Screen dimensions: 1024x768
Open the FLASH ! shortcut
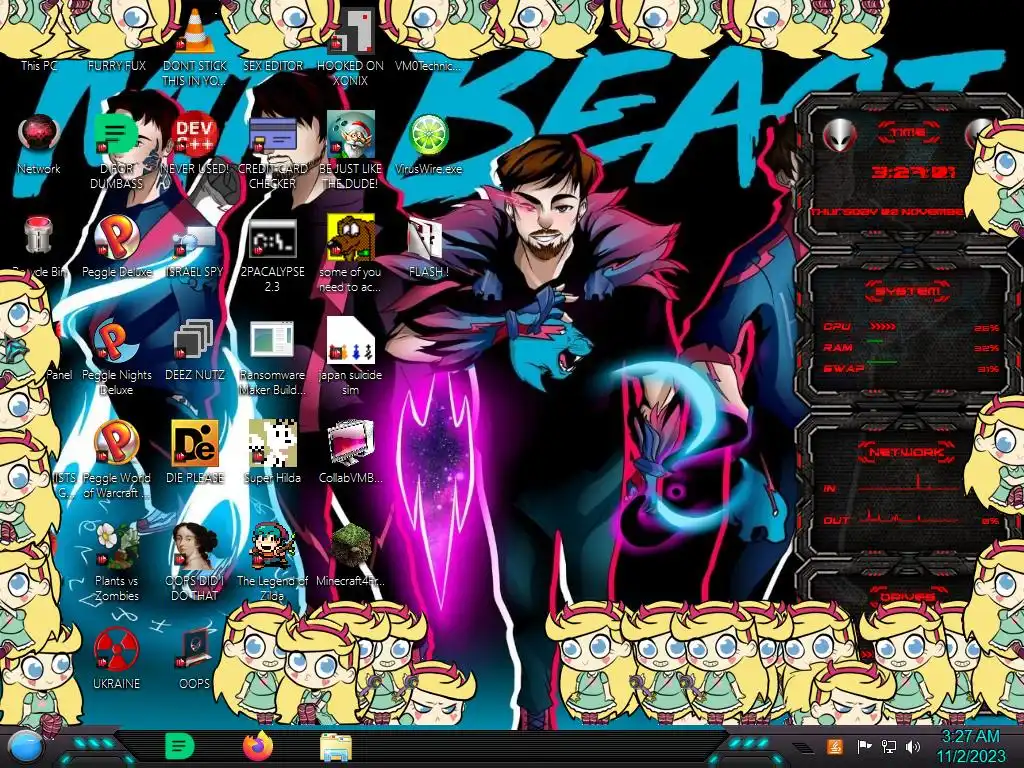[426, 238]
